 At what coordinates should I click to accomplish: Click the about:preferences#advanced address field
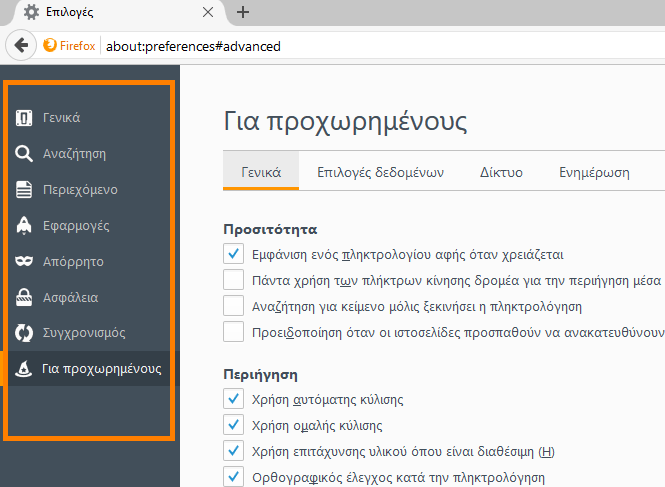(384, 46)
